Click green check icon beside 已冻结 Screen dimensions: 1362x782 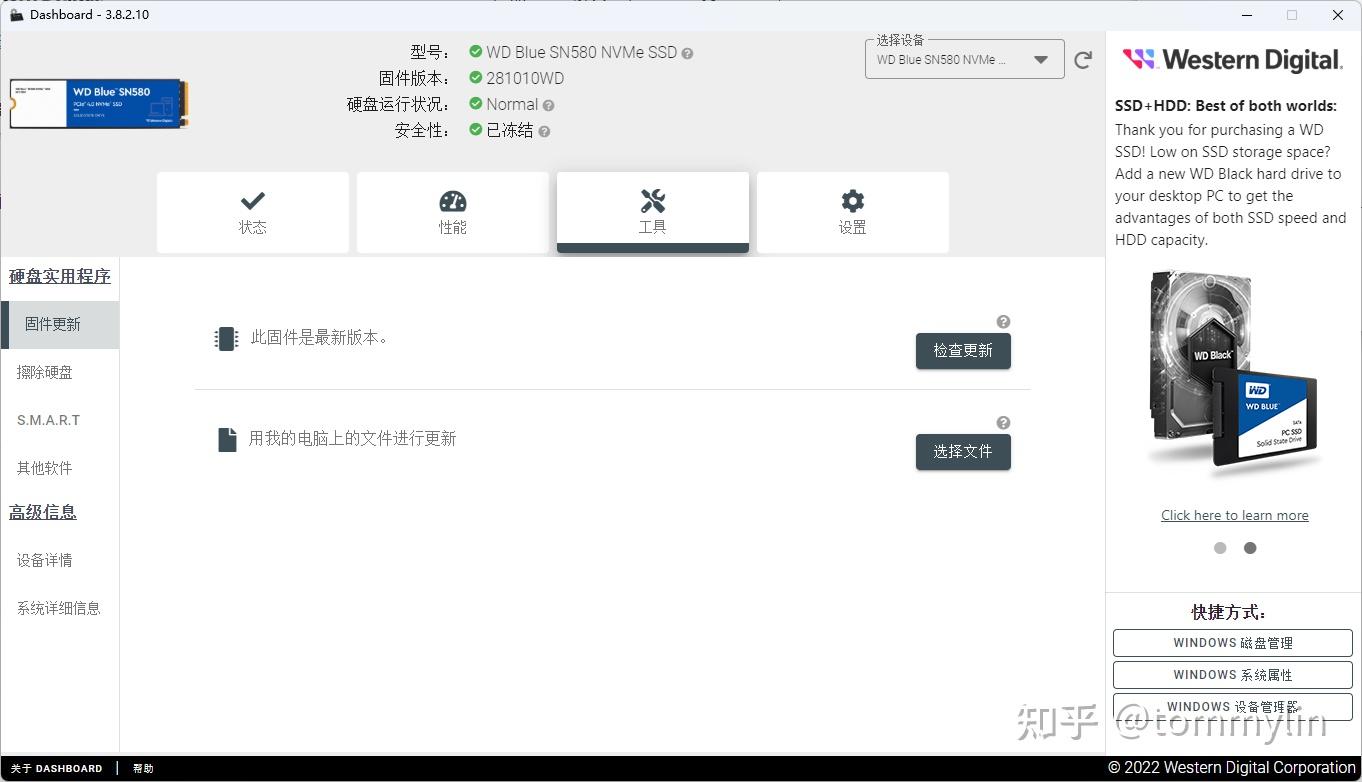pyautogui.click(x=476, y=130)
